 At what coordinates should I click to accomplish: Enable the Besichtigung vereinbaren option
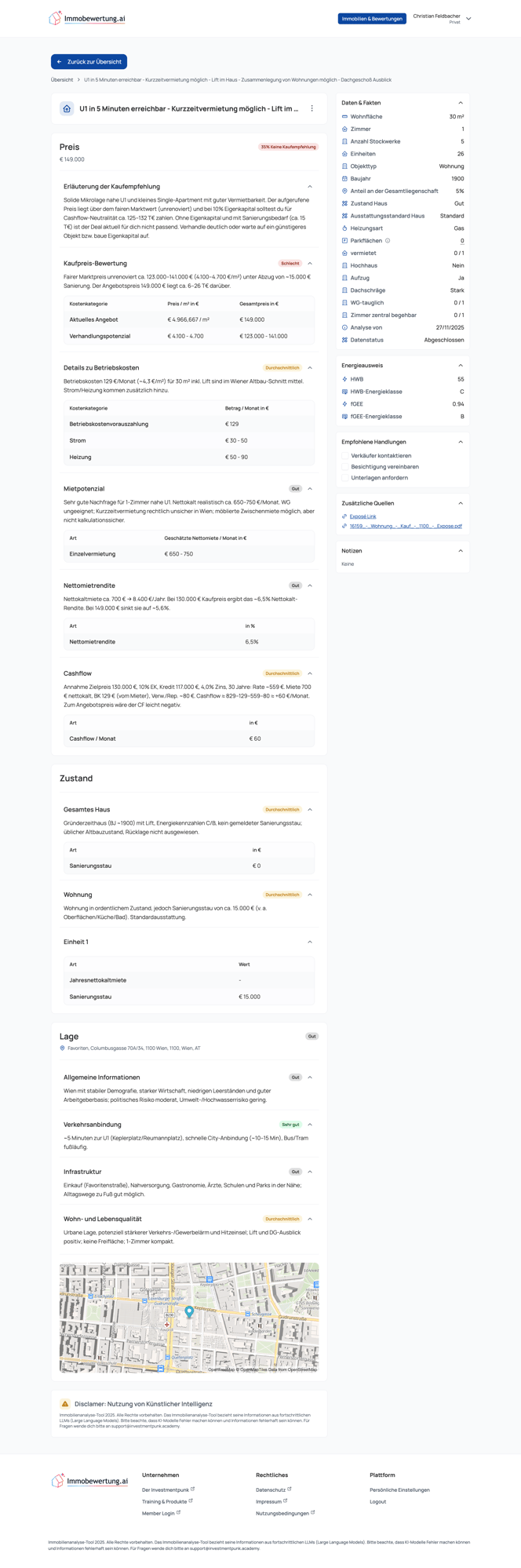pos(345,466)
